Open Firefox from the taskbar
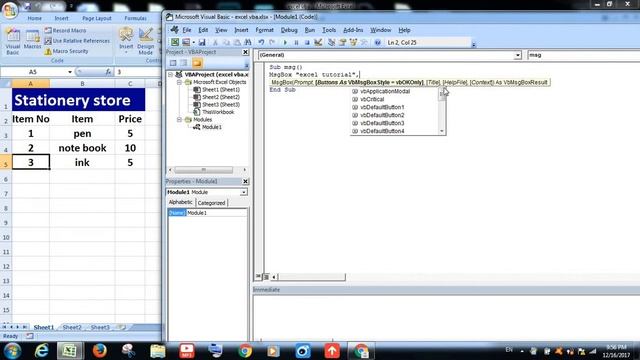Screen dimensions: 640x360 click(x=99, y=351)
